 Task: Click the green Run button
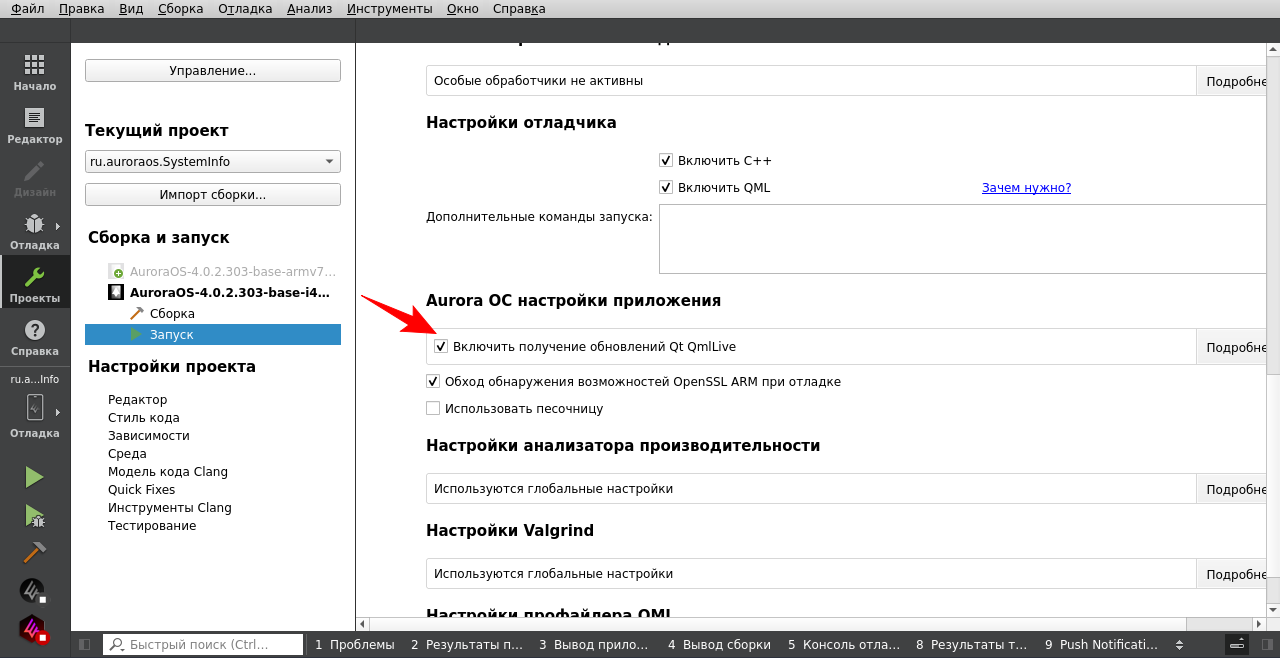coord(34,477)
